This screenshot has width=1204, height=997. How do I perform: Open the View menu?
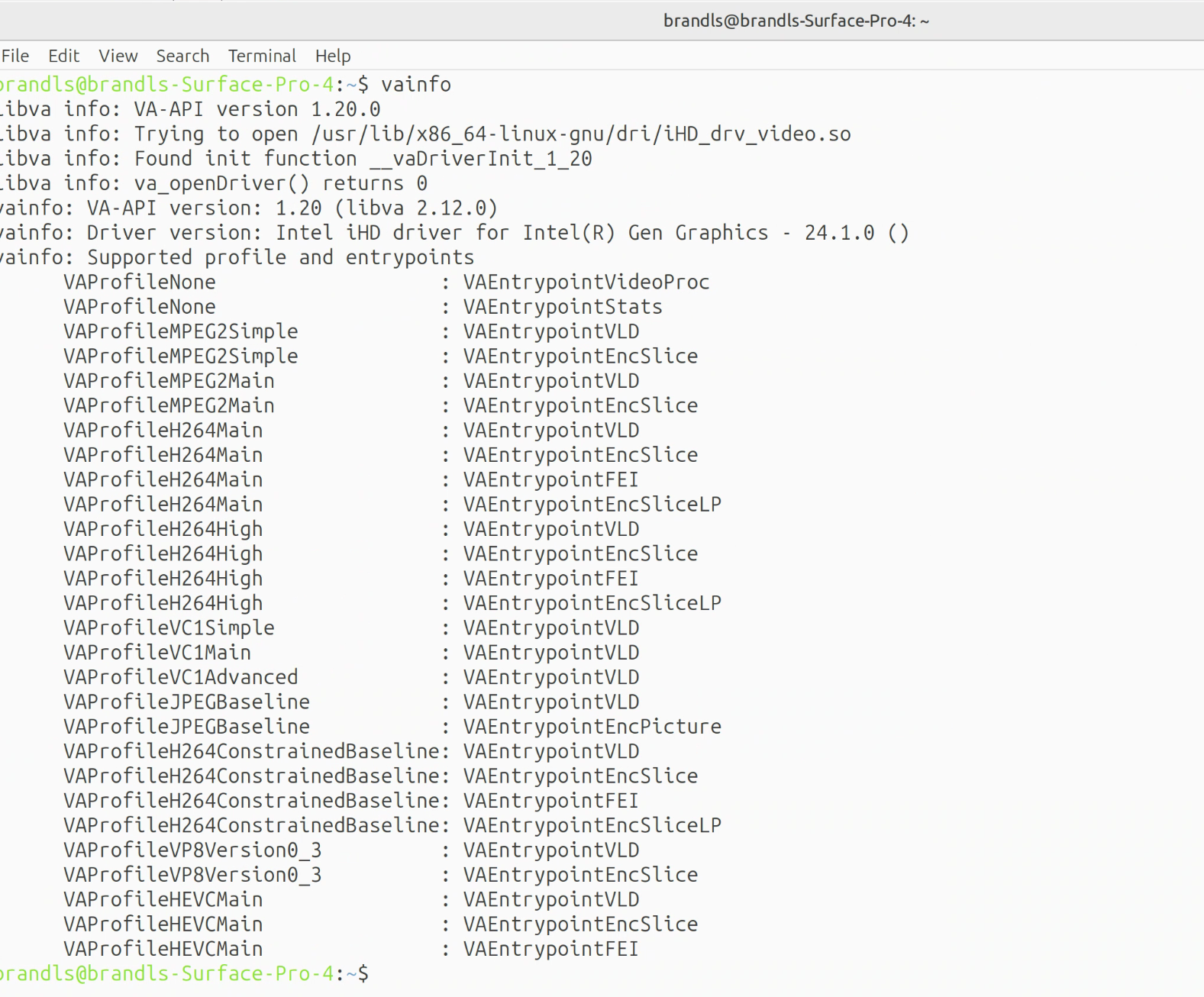tap(118, 56)
